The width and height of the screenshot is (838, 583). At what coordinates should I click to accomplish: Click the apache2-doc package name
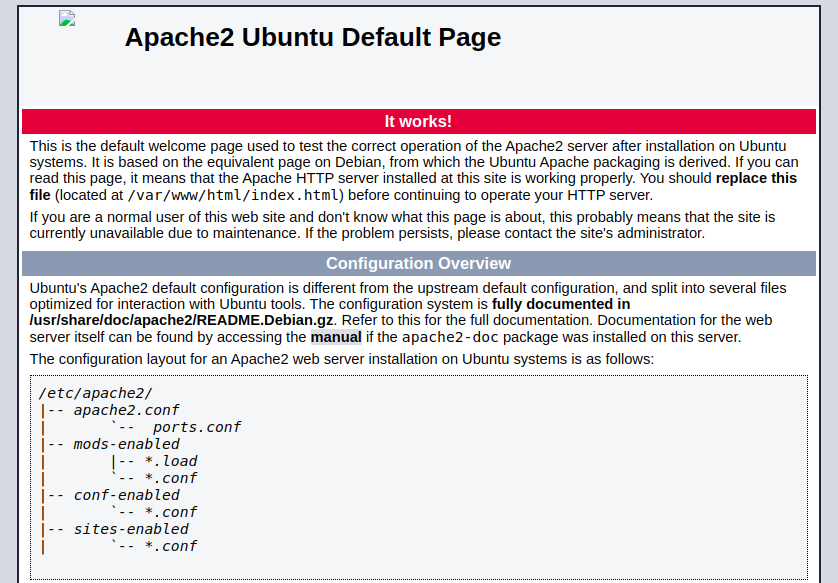[450, 337]
